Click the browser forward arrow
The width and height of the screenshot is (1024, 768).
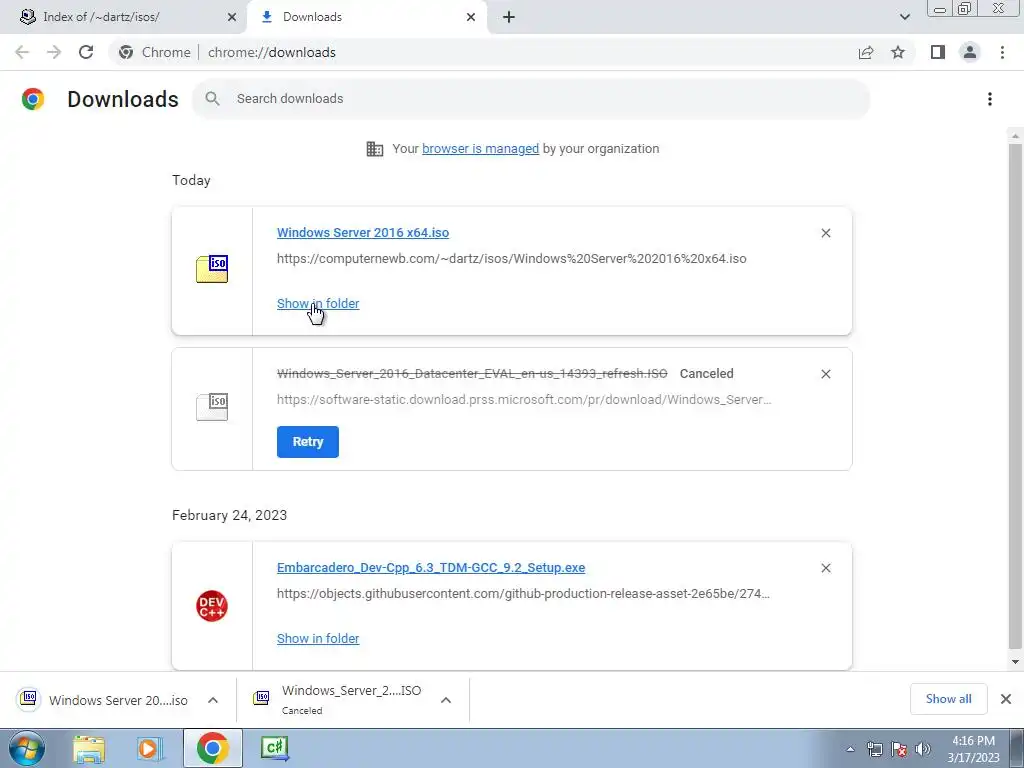point(54,52)
